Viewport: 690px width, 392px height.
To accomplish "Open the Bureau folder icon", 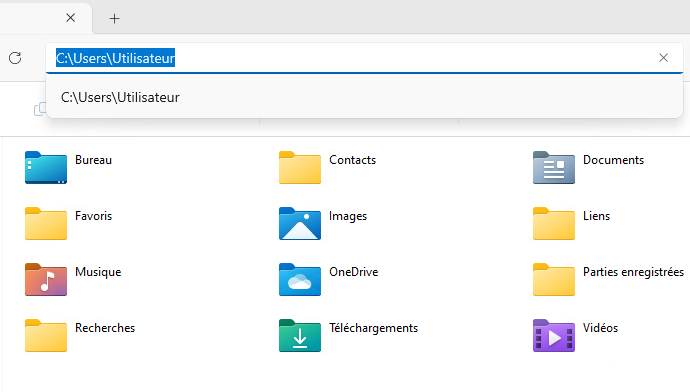I will coord(46,168).
